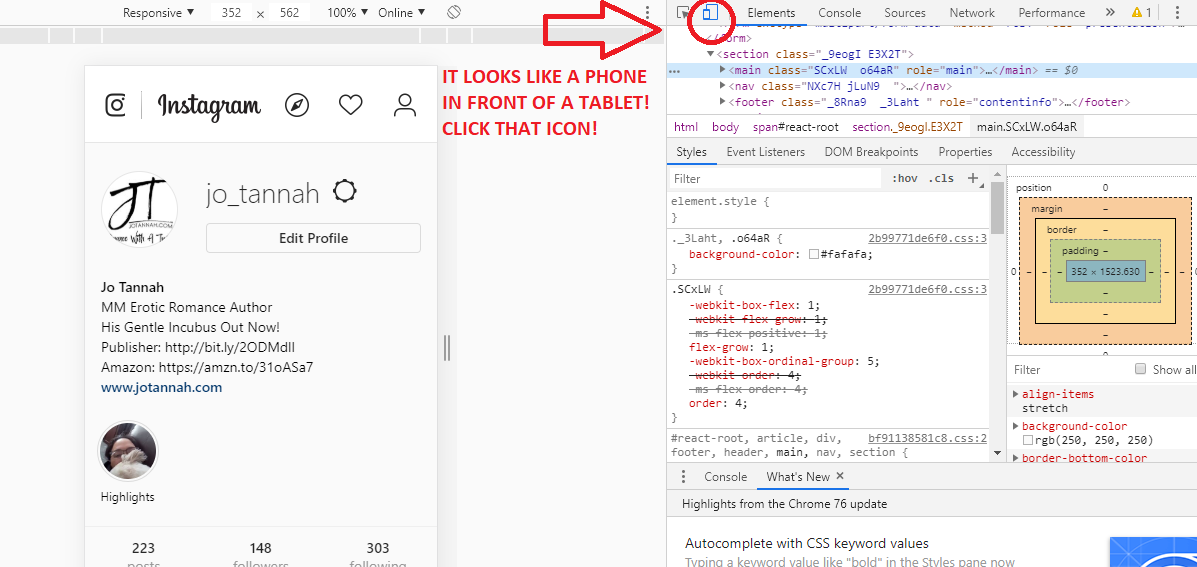Expand border-bottom-color computed property
1197x567 pixels.
coord(1015,458)
